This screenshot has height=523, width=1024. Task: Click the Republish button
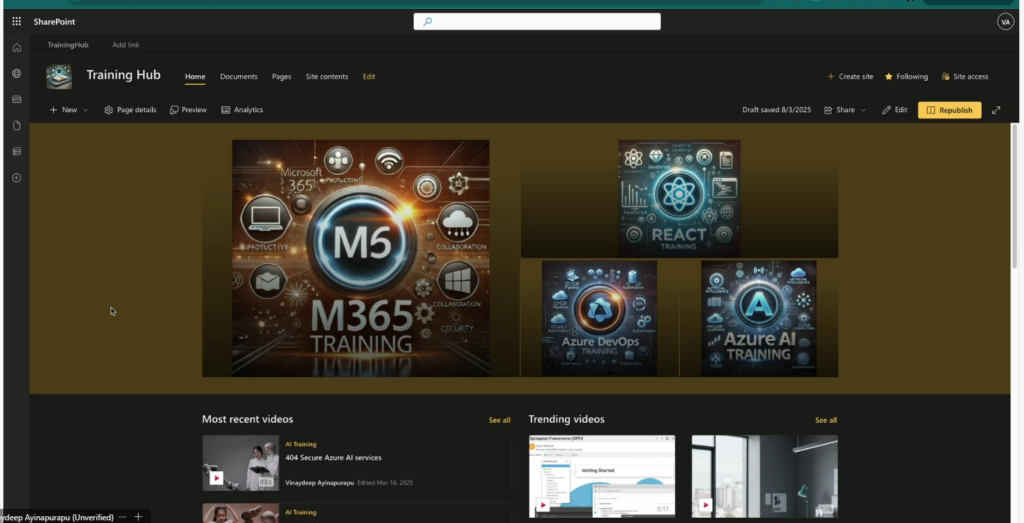[950, 110]
